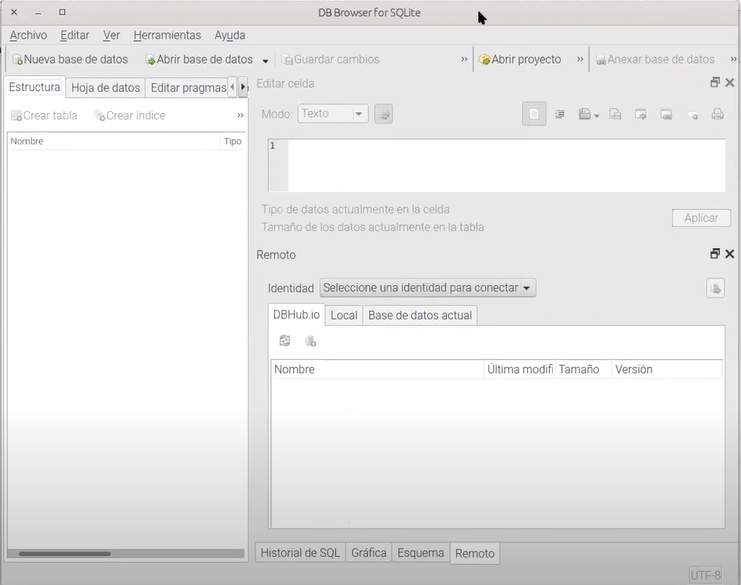Select the Remoto bottom tab
Screen dimensions: 741x585
pos(475,553)
